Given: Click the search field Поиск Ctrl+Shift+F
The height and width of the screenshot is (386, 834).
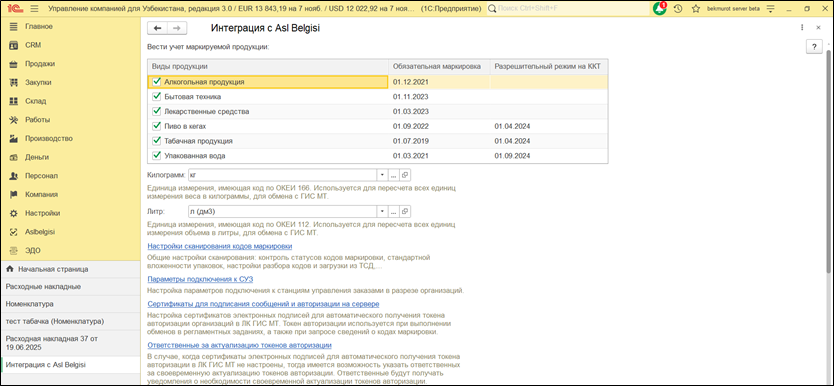Looking at the screenshot, I should pos(568,9).
